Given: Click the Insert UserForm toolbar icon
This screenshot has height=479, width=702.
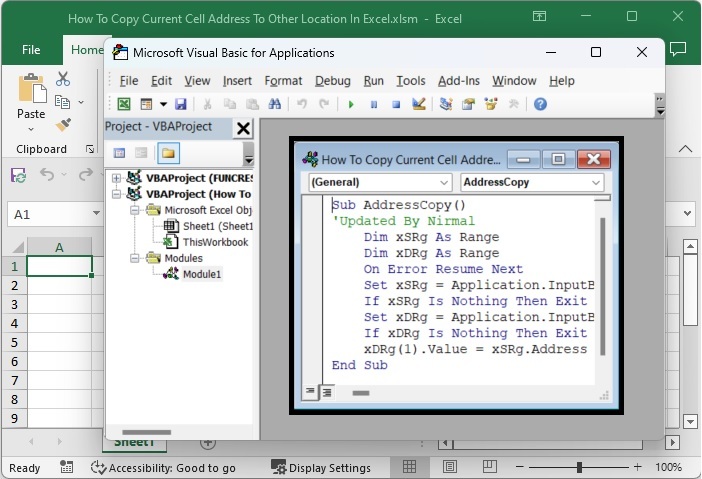Looking at the screenshot, I should click(146, 104).
